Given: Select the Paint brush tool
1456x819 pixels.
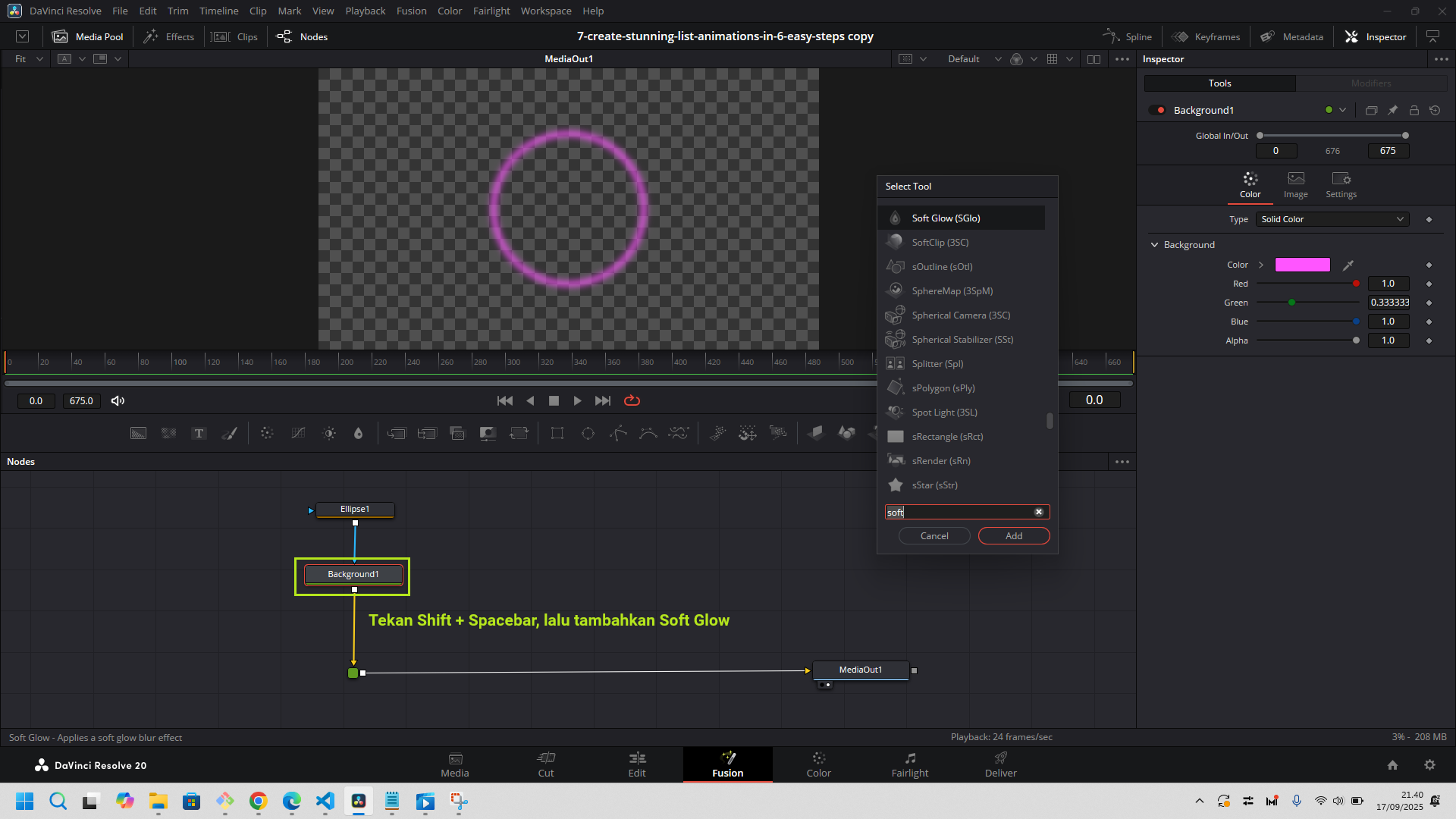Looking at the screenshot, I should tap(229, 433).
